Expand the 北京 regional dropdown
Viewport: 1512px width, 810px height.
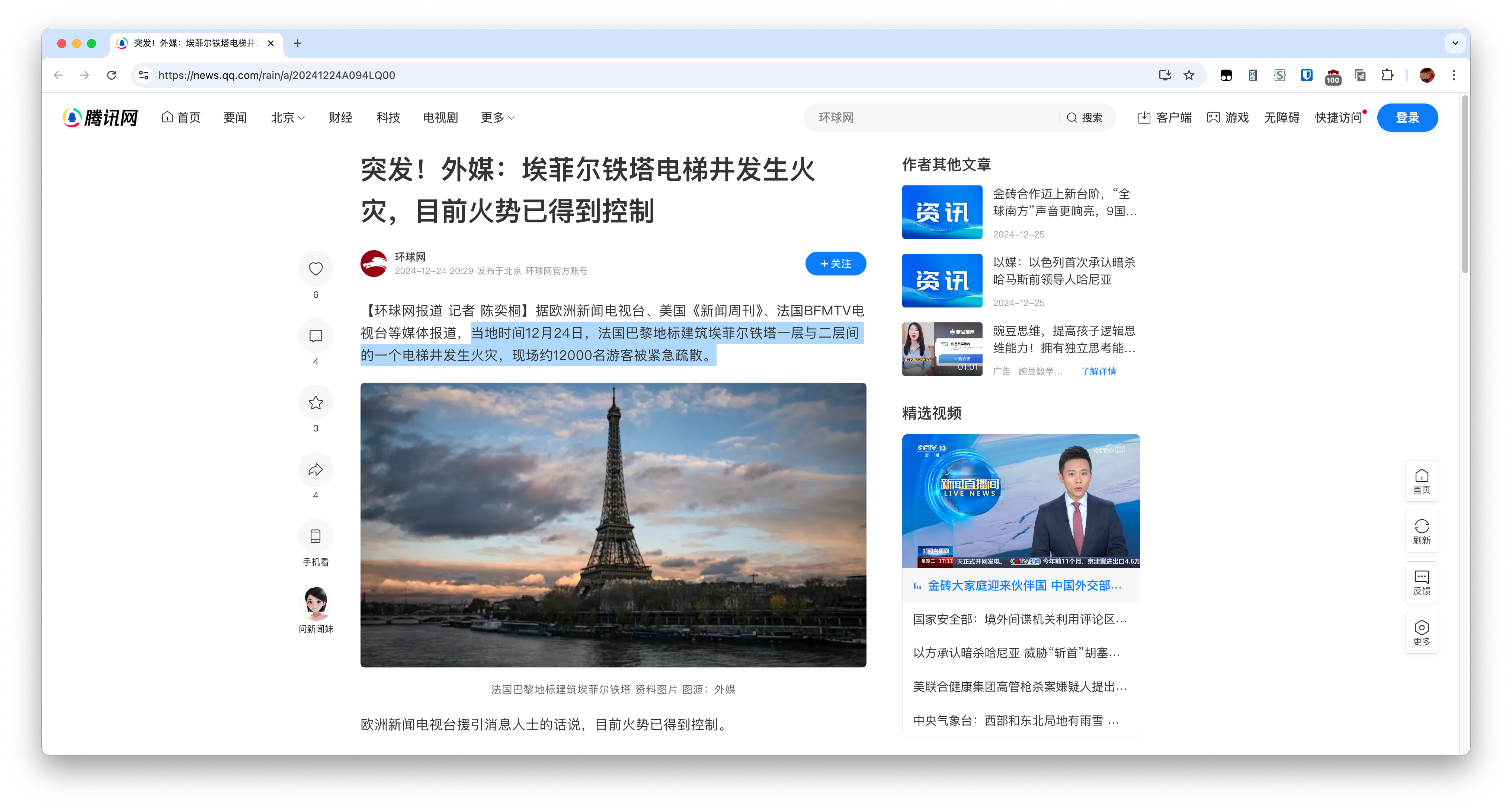point(287,117)
